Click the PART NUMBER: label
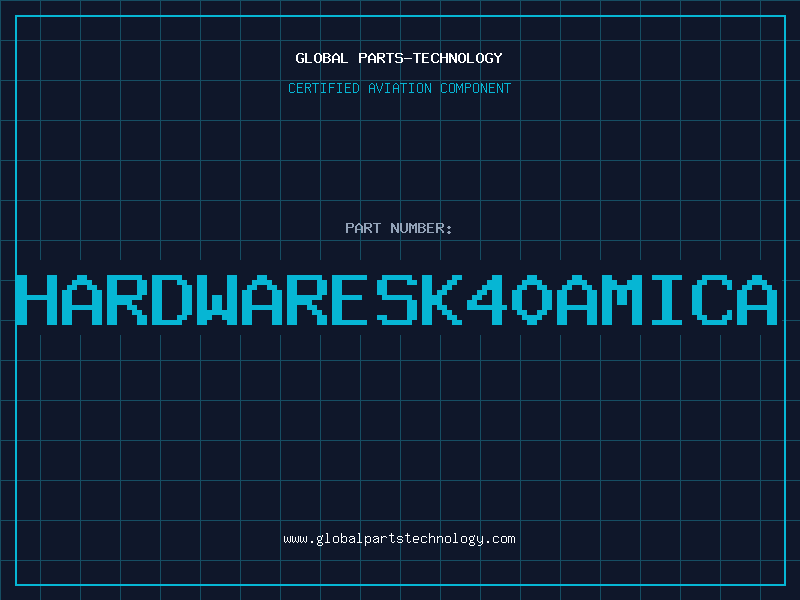800x600 pixels. coord(399,228)
